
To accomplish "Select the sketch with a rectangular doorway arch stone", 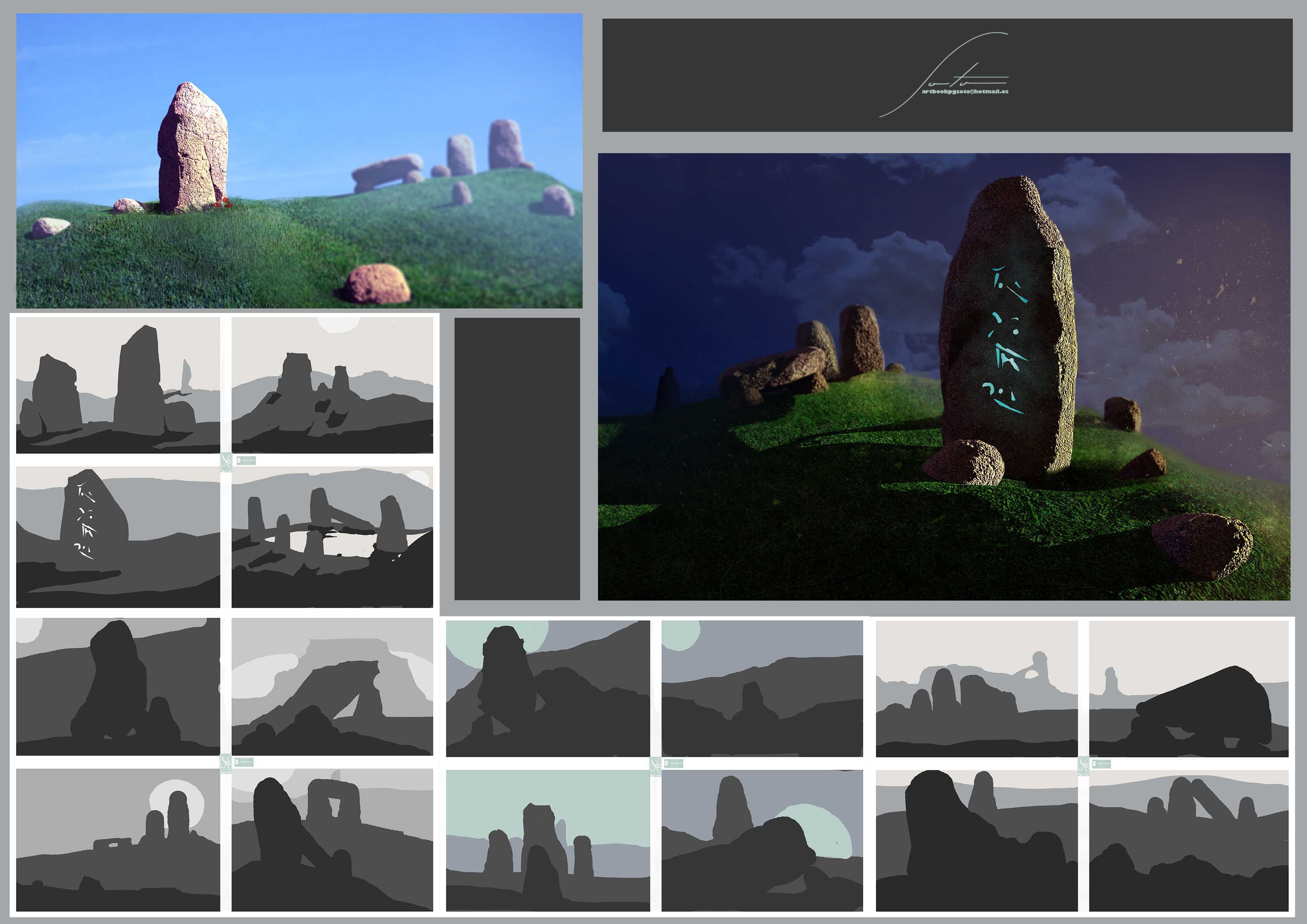I will pyautogui.click(x=332, y=840).
